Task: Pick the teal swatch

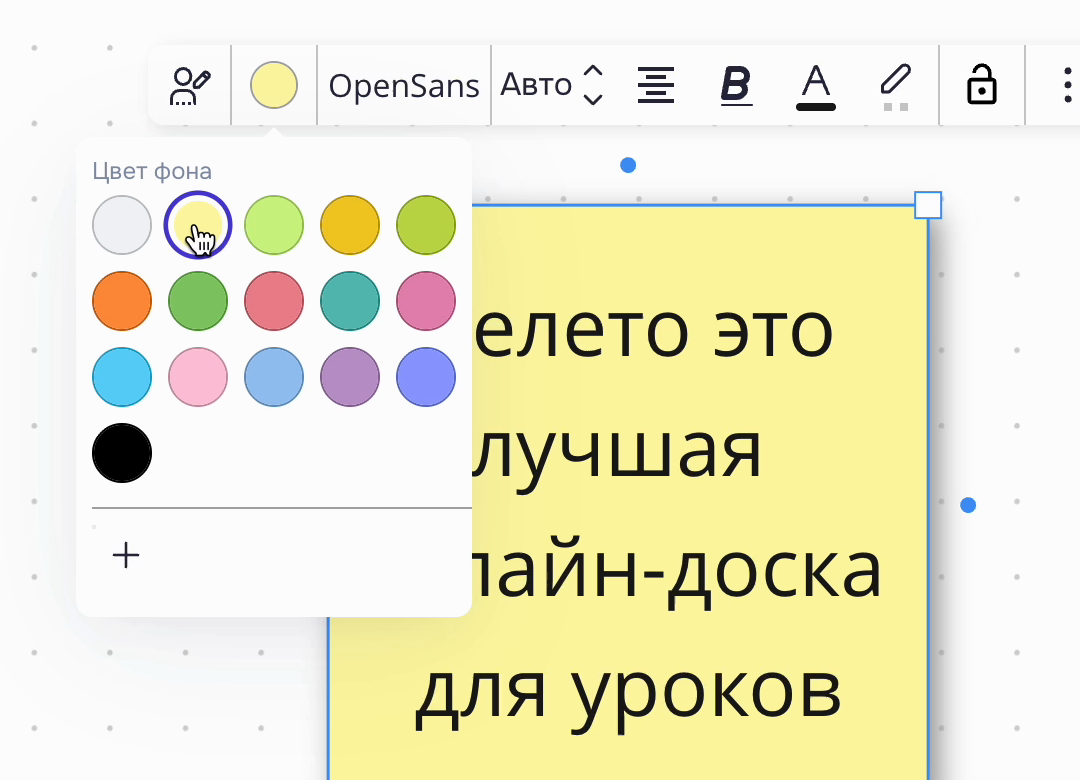Action: 350,301
